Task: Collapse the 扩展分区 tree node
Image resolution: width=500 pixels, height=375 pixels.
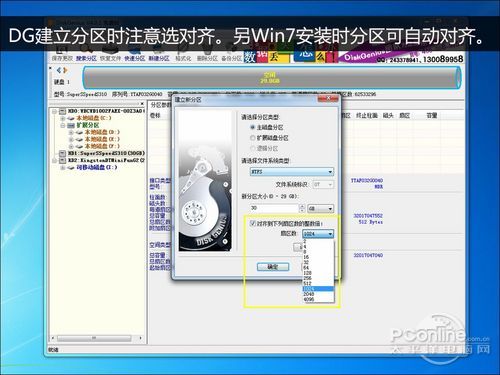Action: [62, 125]
